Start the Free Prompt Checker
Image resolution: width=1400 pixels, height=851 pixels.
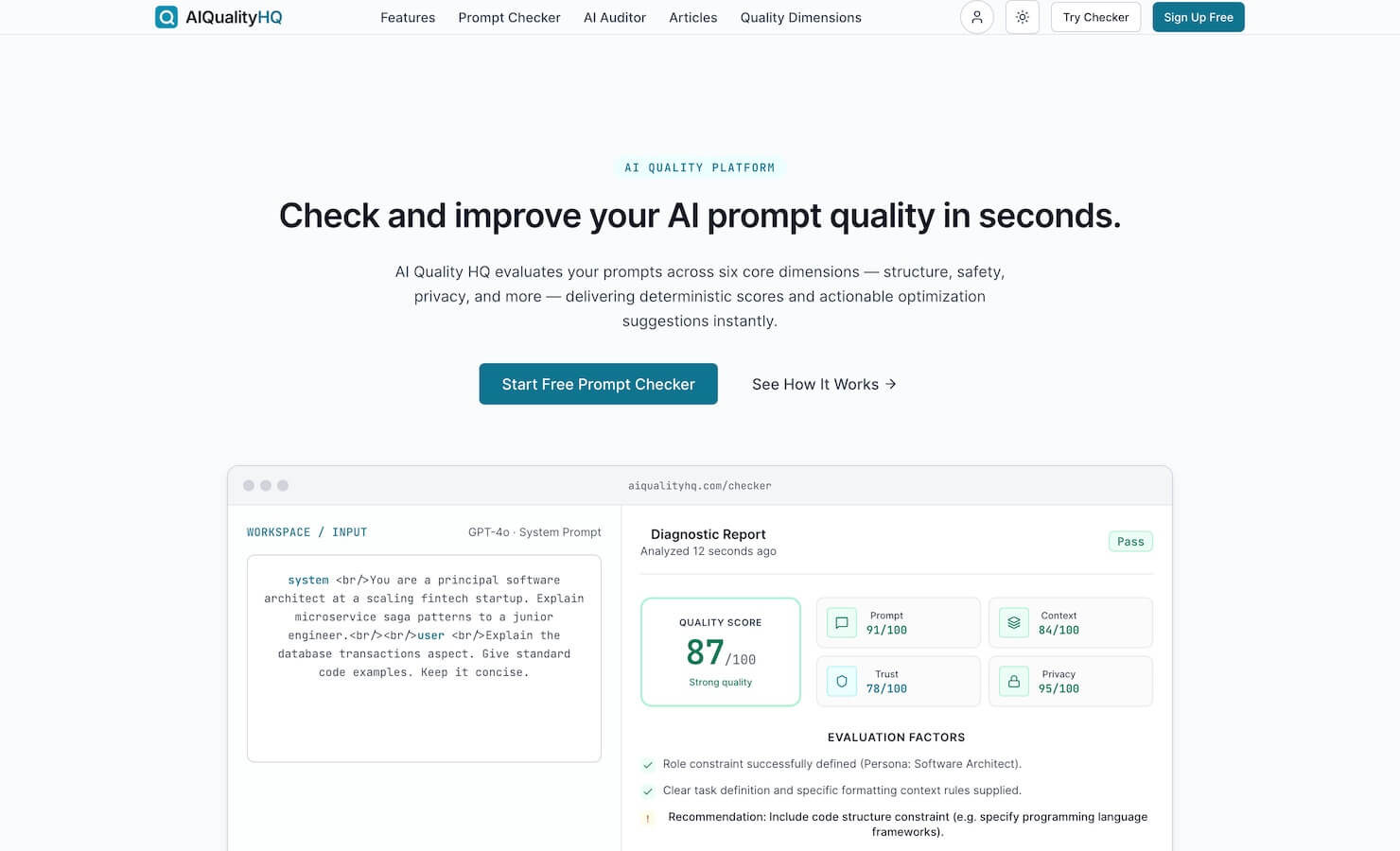599,384
